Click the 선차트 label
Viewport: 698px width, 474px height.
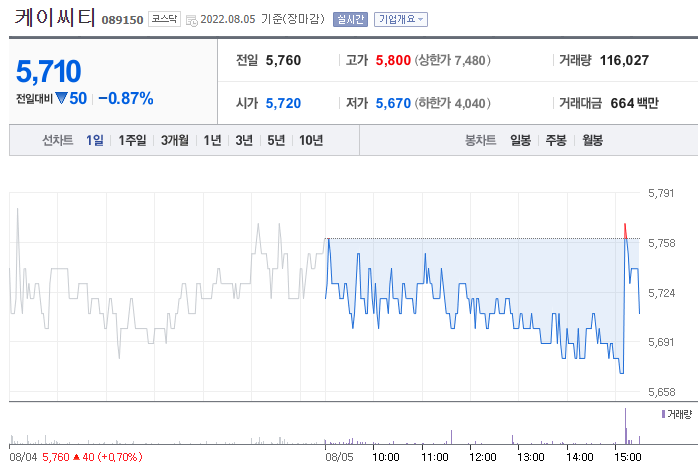[x=57, y=141]
